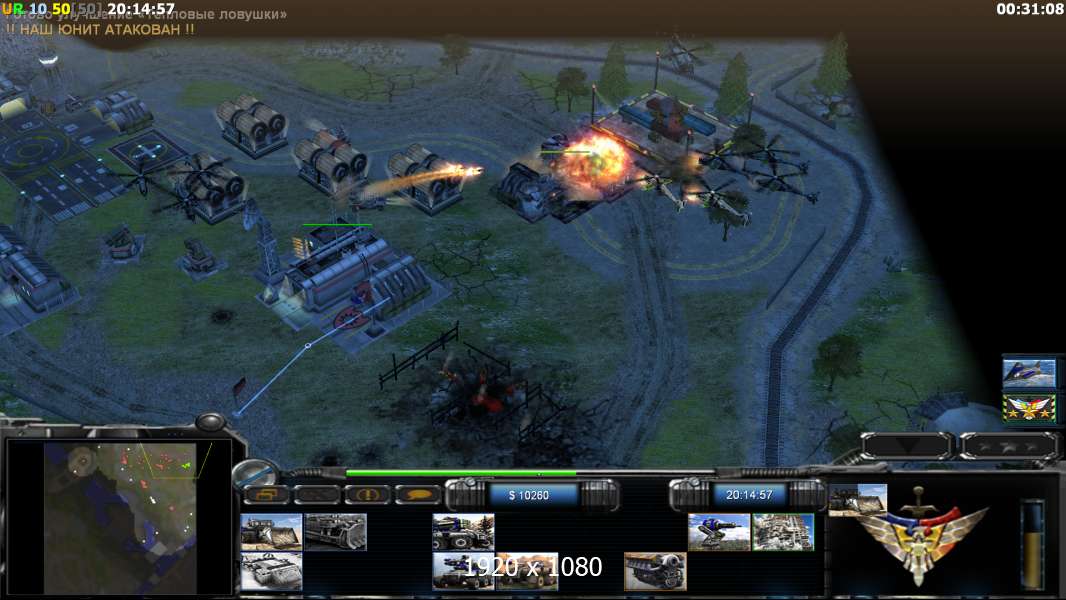Image resolution: width=1066 pixels, height=600 pixels.
Task: Select the reactor hit by the missile trail
Action: click(425, 180)
